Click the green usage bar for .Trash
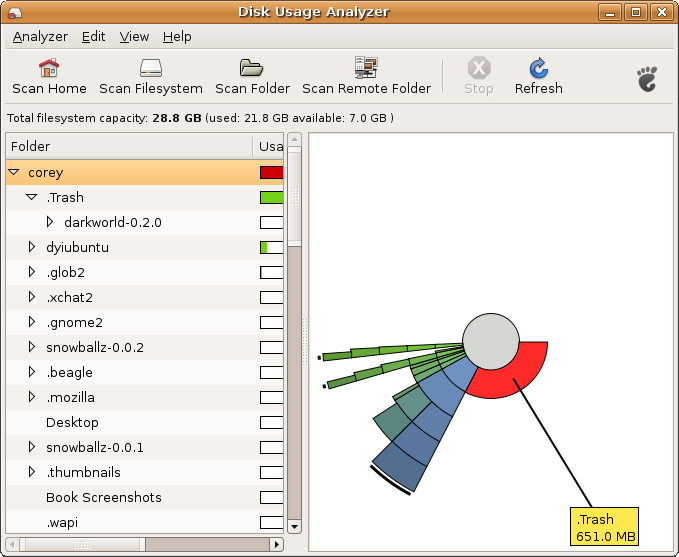Screen dimensions: 679x557 pyautogui.click(x=271, y=197)
